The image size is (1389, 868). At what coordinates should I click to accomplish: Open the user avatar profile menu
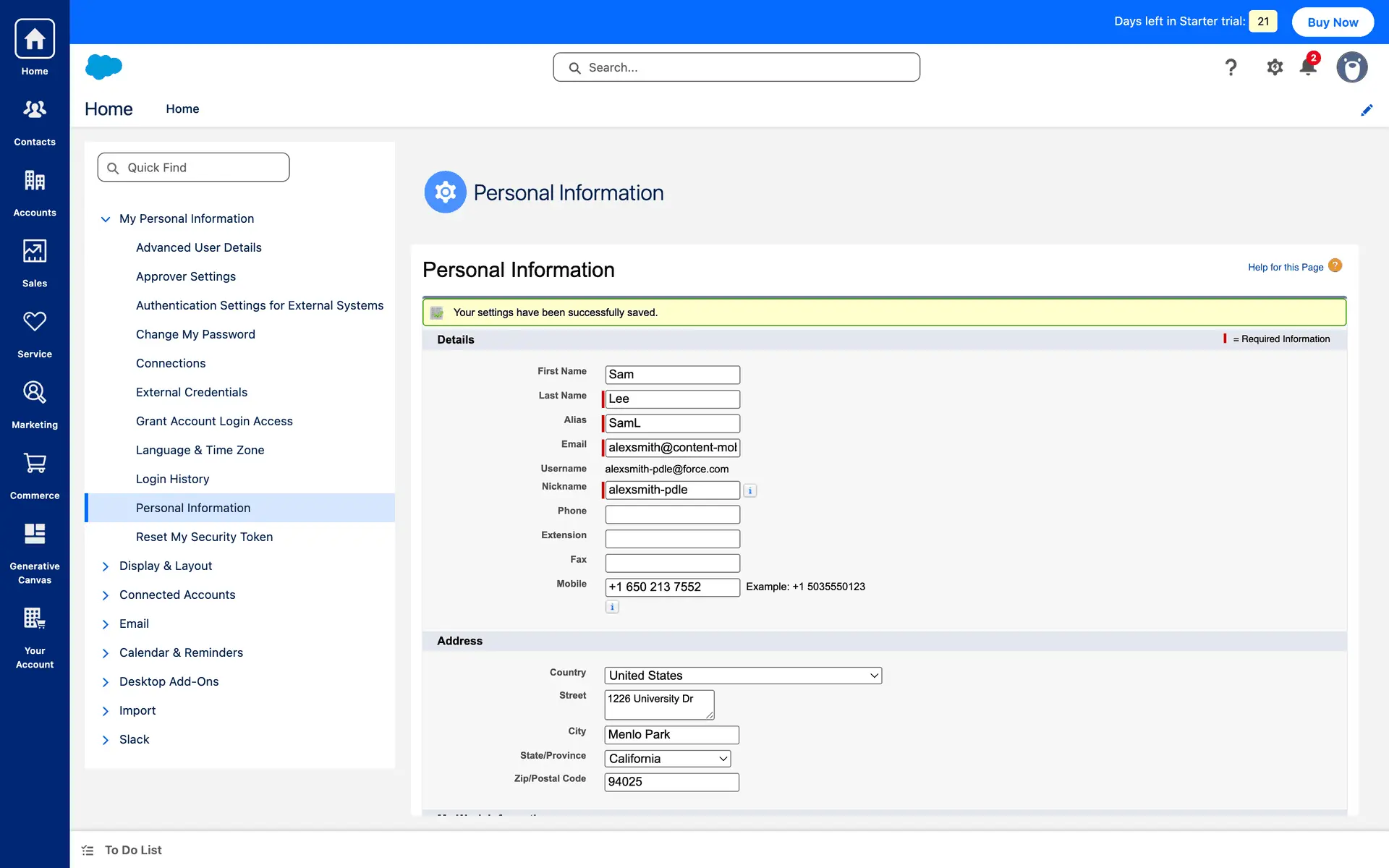(x=1351, y=67)
